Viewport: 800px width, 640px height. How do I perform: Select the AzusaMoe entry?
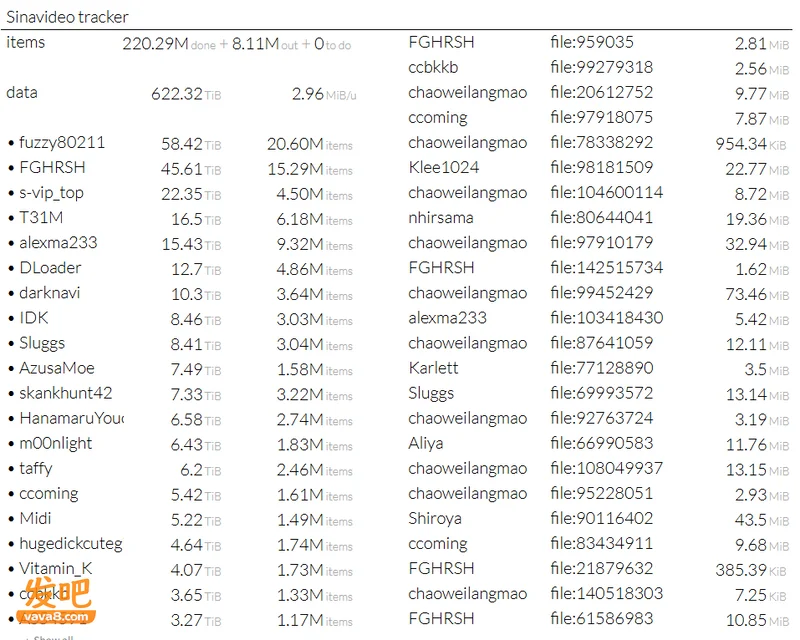coord(57,368)
